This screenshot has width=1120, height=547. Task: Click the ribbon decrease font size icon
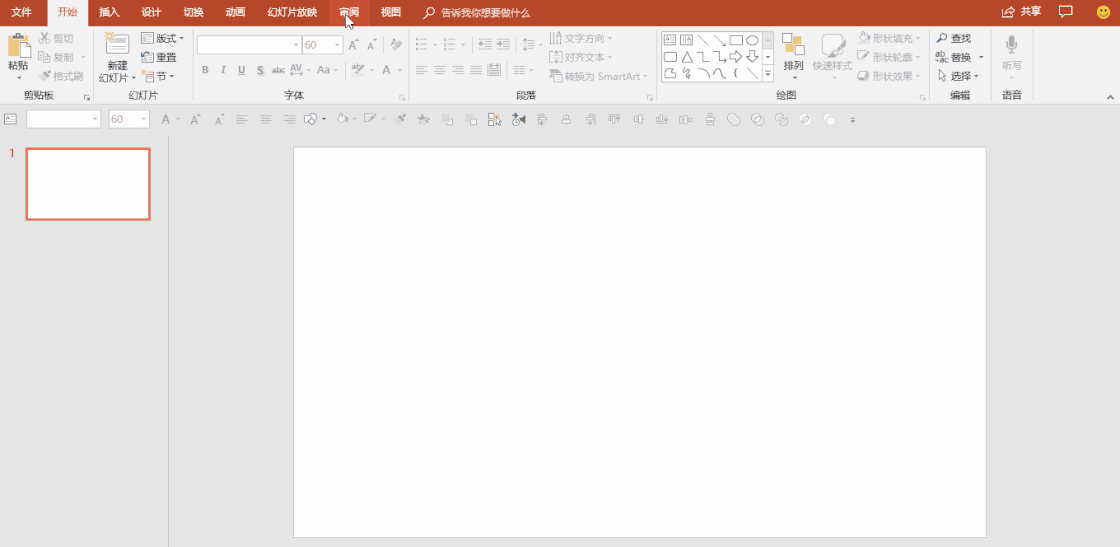tap(371, 45)
